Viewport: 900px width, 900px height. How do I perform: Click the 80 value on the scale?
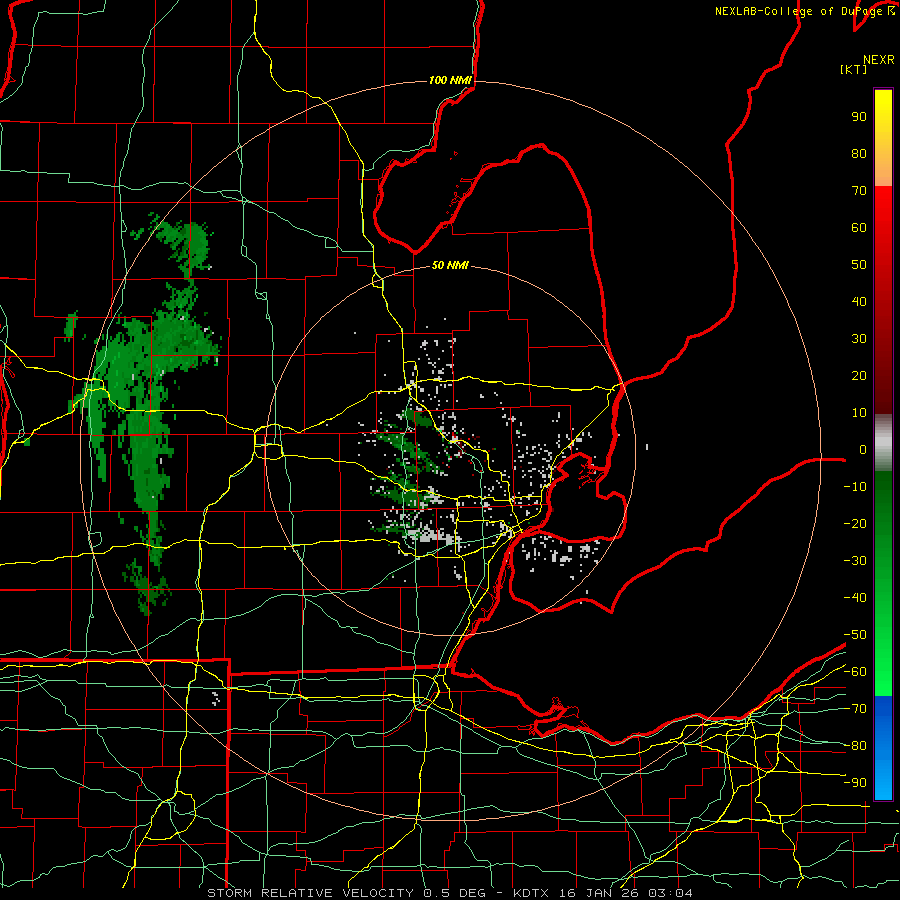[x=859, y=154]
